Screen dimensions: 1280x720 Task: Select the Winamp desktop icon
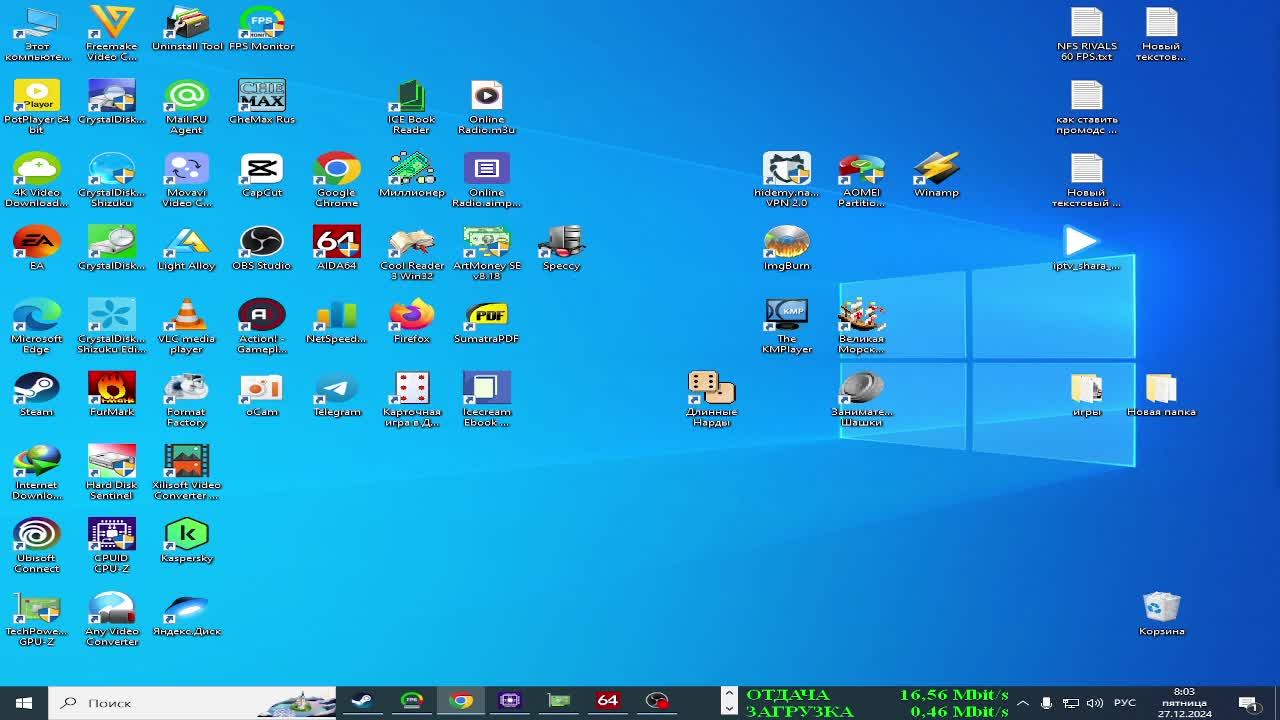(x=937, y=175)
